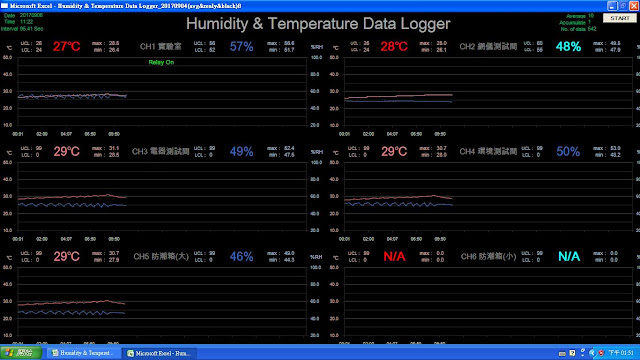The image size is (640, 360).
Task: Close the Microsoft Excel window
Action: pos(634,6)
